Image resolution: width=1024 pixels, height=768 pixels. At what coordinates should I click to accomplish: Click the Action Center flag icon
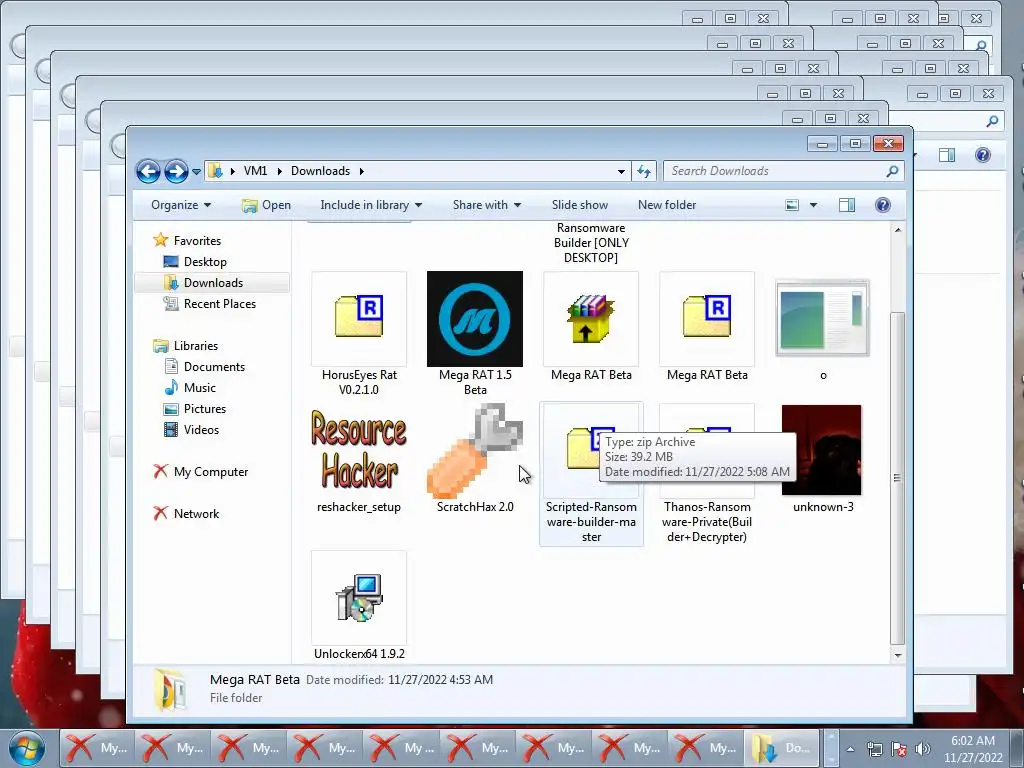(899, 749)
